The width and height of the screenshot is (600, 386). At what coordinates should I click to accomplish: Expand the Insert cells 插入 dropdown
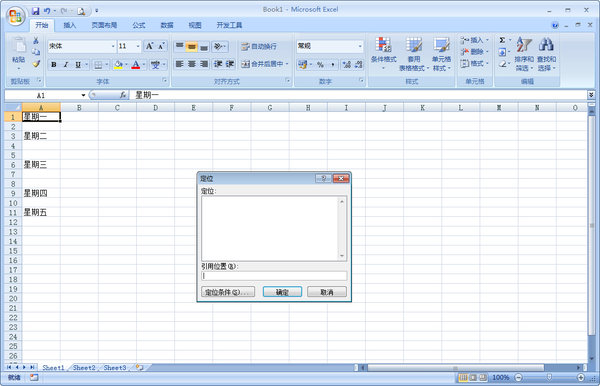pyautogui.click(x=487, y=40)
